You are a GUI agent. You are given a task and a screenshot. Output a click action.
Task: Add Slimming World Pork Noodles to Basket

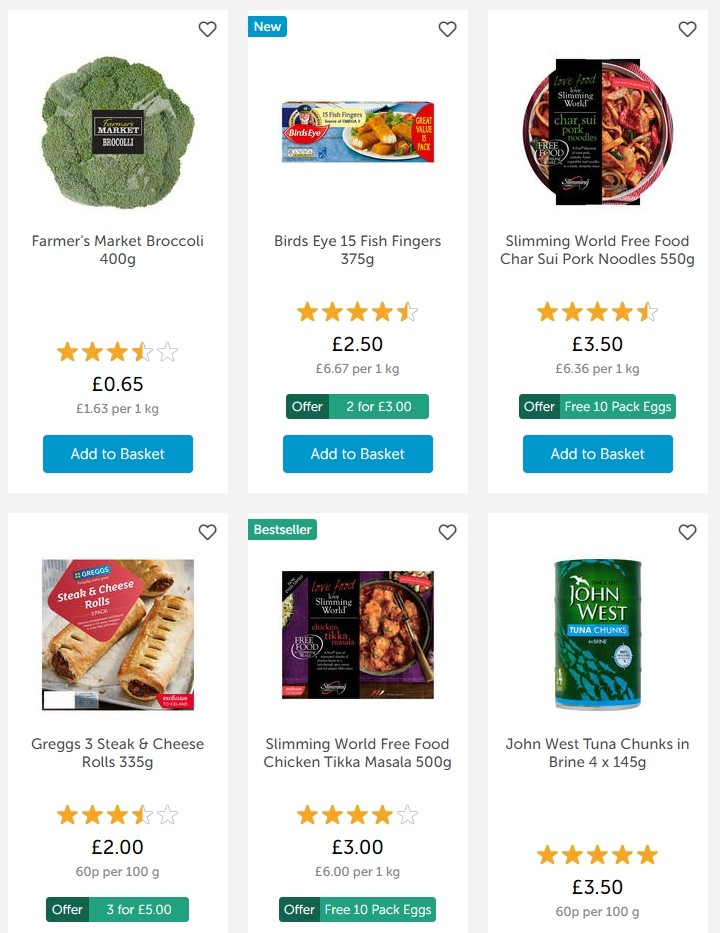pos(597,454)
